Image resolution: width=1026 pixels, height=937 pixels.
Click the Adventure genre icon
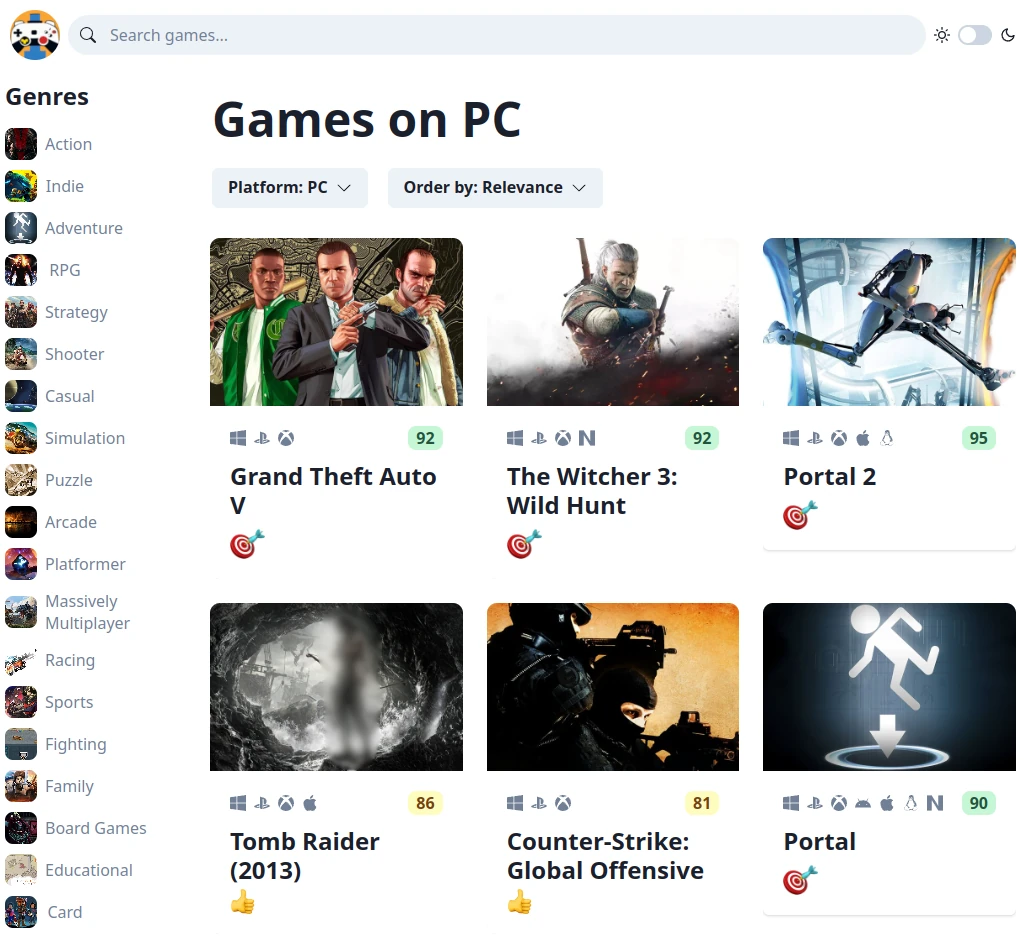click(21, 228)
